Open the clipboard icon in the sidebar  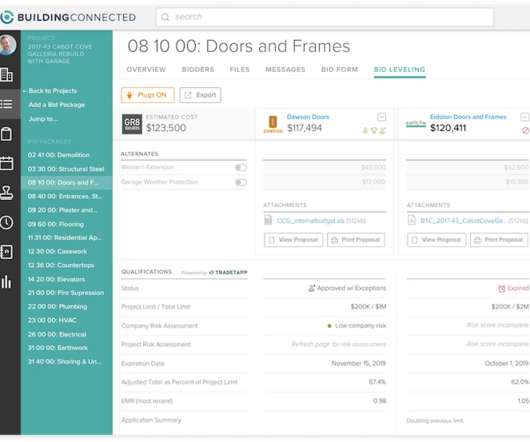[7, 134]
